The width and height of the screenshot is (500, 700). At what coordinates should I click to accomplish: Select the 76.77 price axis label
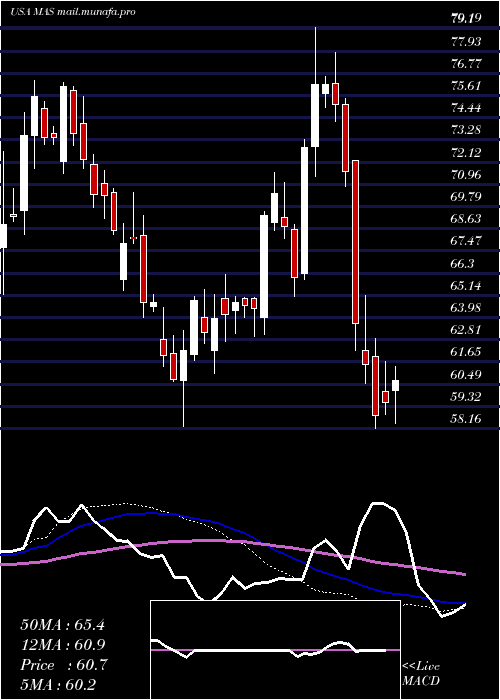pos(466,63)
